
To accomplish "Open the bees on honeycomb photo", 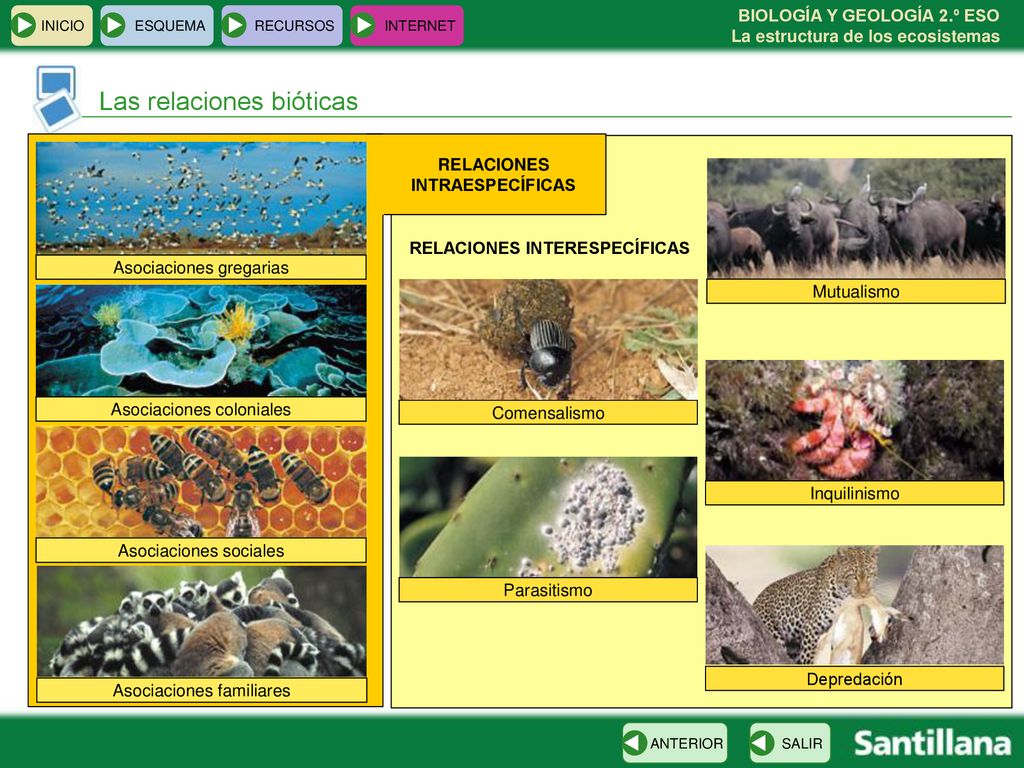I will coord(201,482).
